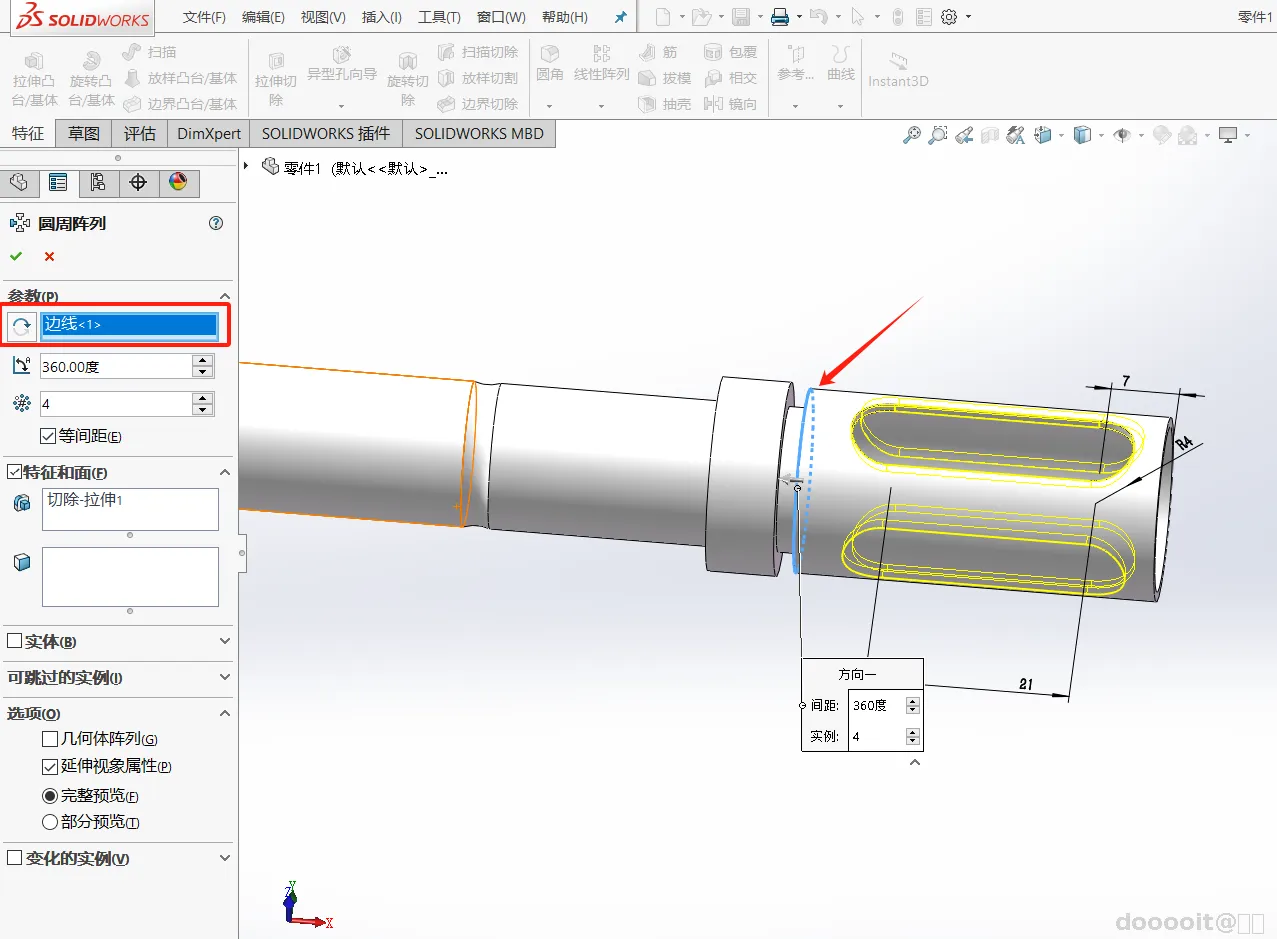Select the 部分预览 radio button
The image size is (1277, 939).
[x=50, y=822]
